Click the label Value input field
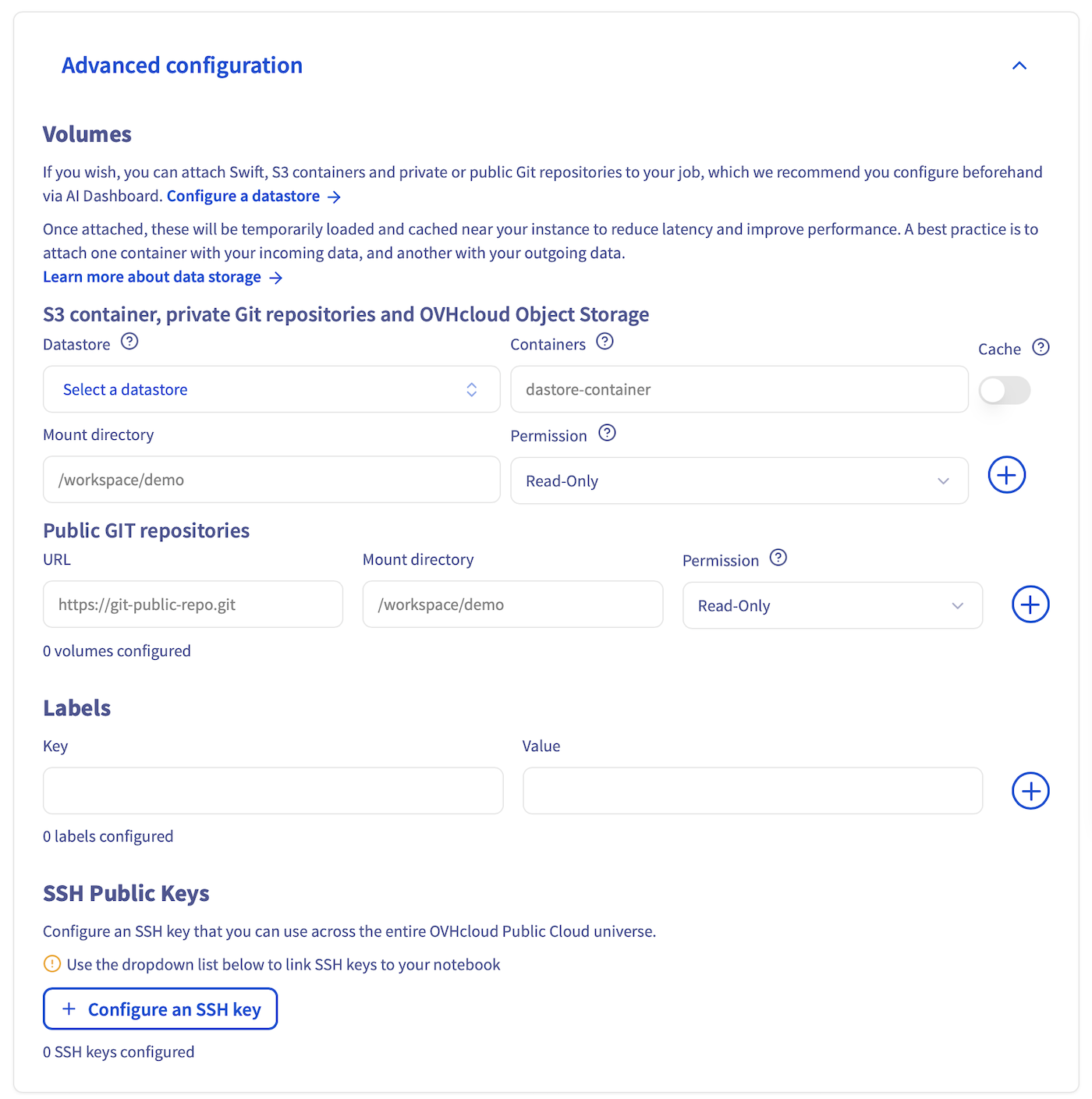Screen dimensions: 1092x1099 click(x=753, y=790)
